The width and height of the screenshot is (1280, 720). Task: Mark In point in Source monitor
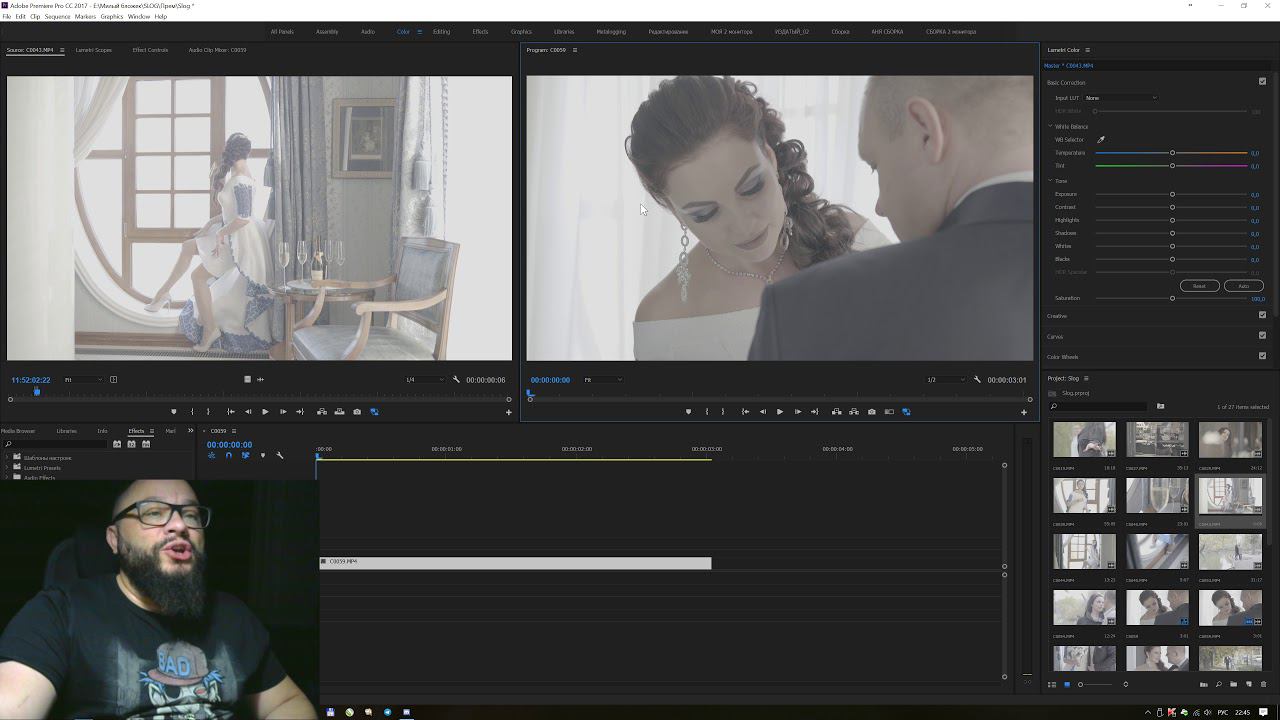click(x=192, y=411)
